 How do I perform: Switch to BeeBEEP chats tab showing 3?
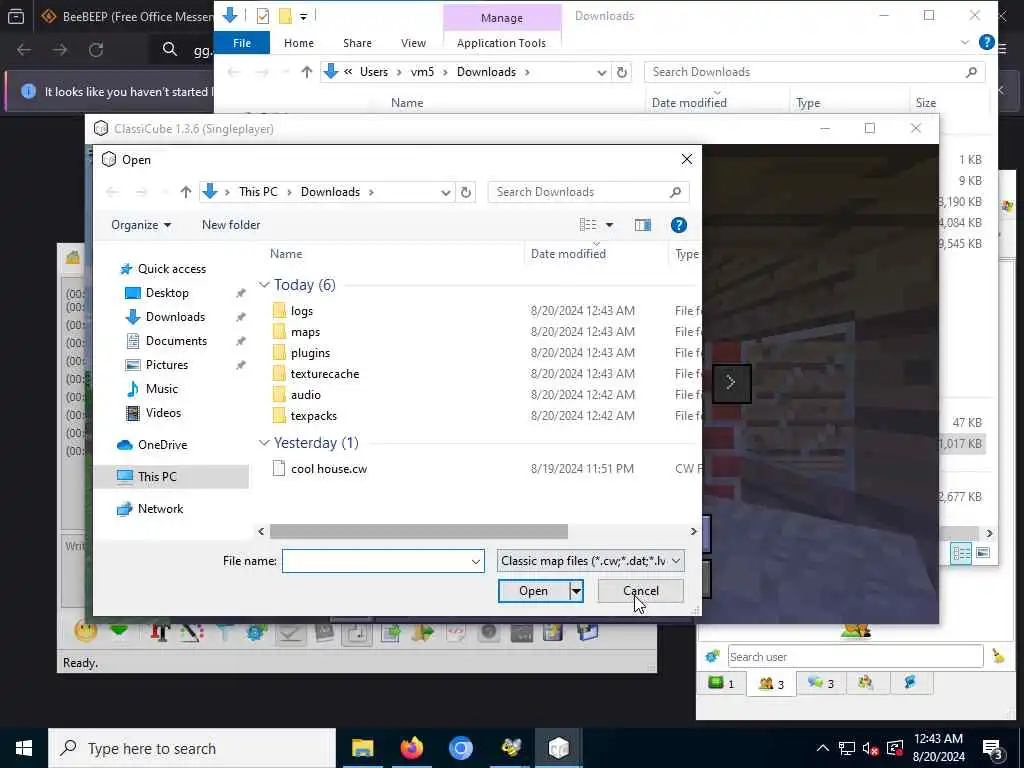(x=821, y=684)
